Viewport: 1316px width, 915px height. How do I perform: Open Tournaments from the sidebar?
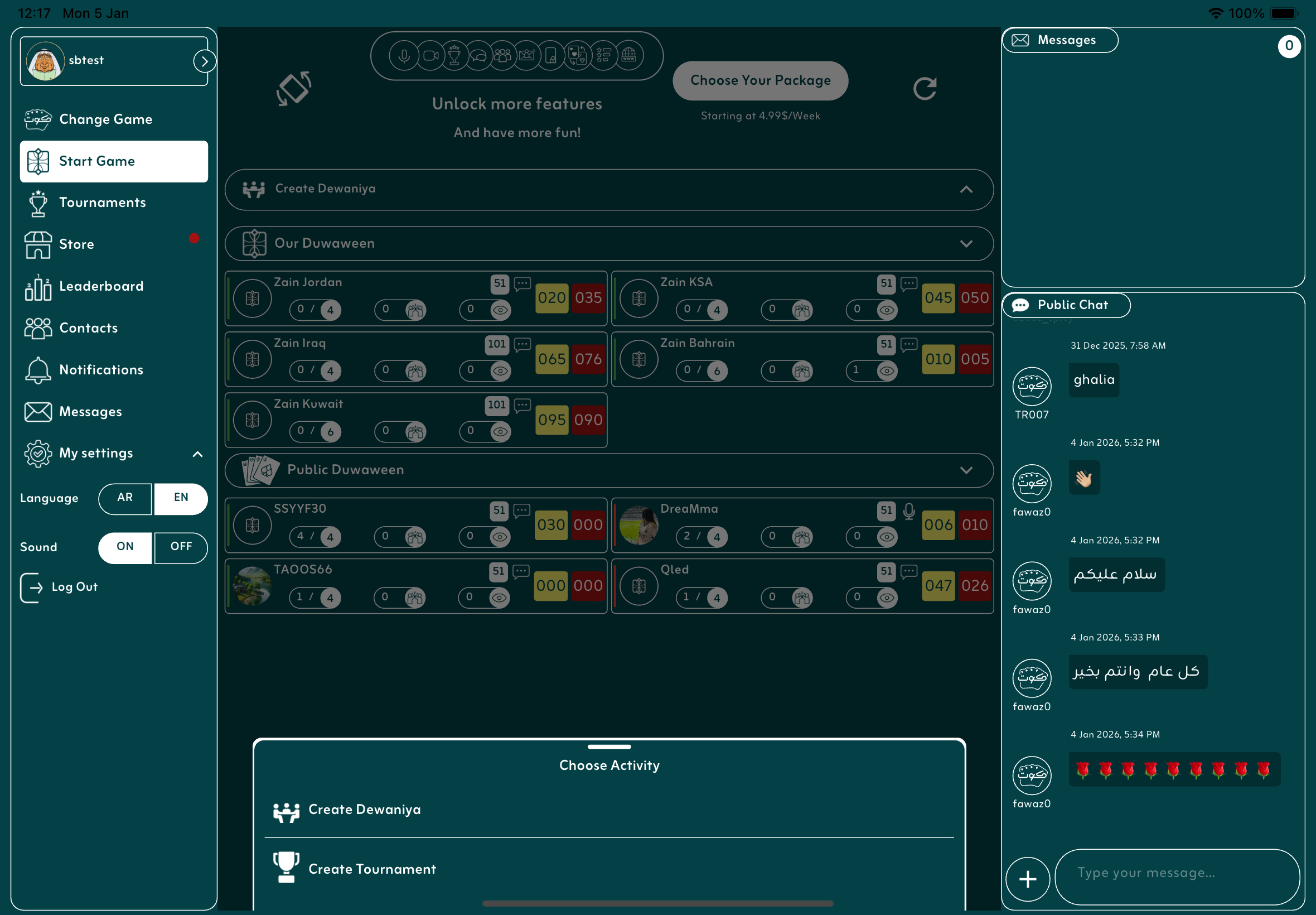click(102, 203)
